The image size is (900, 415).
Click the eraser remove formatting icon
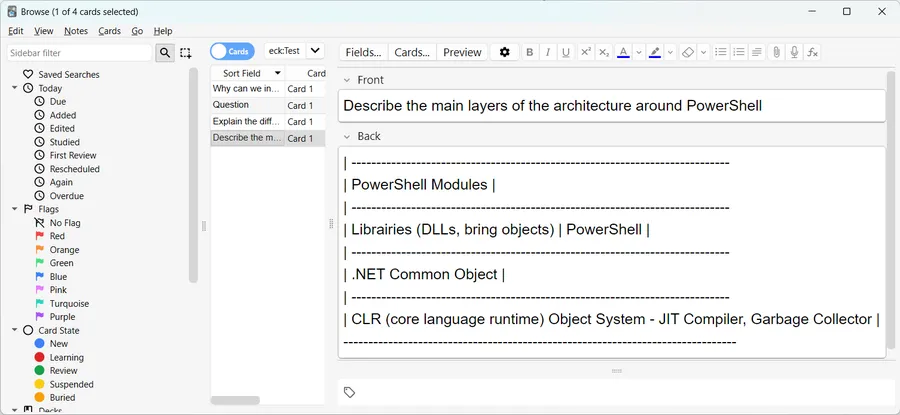pos(688,52)
